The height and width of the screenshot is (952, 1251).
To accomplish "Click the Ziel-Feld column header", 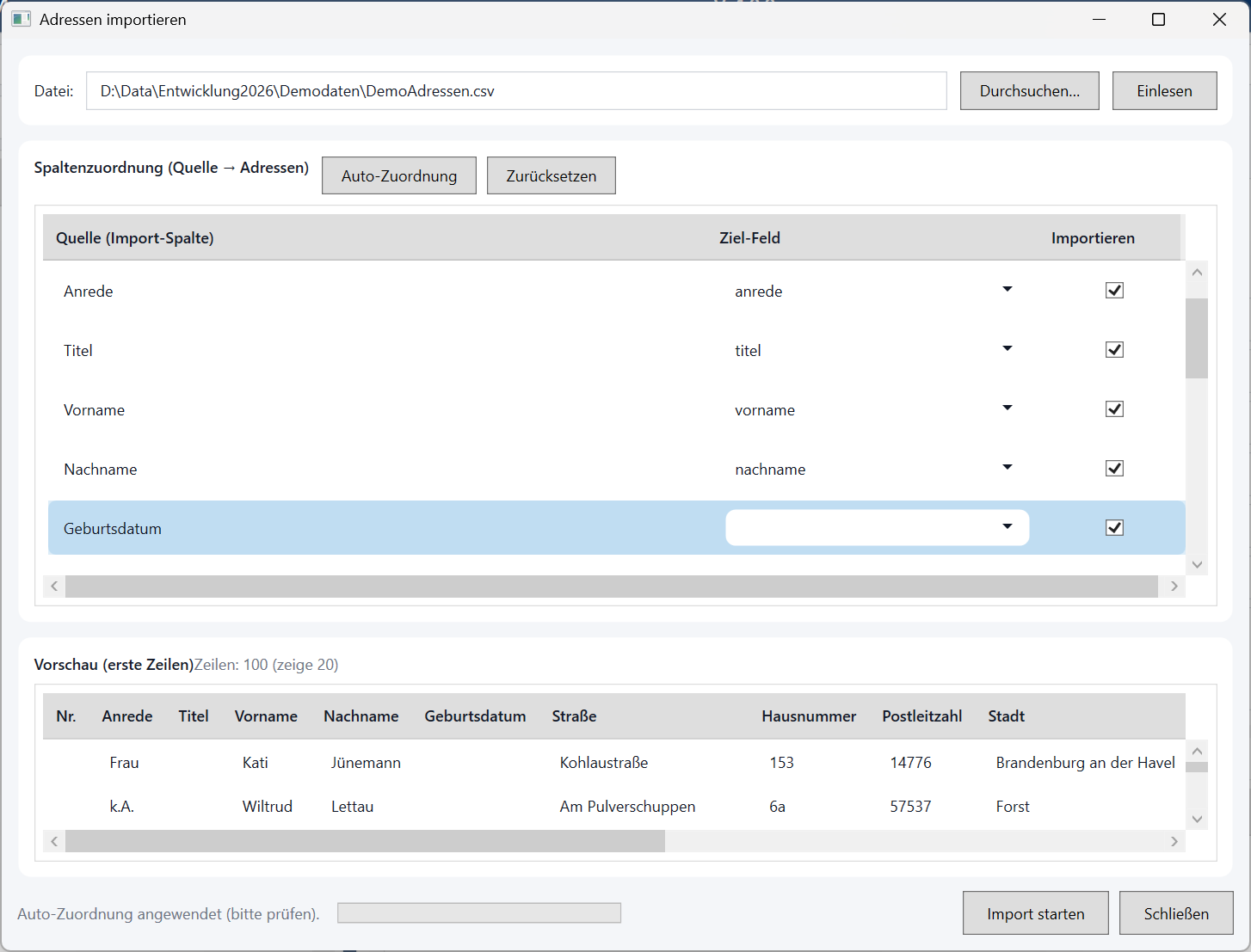I will [749, 238].
